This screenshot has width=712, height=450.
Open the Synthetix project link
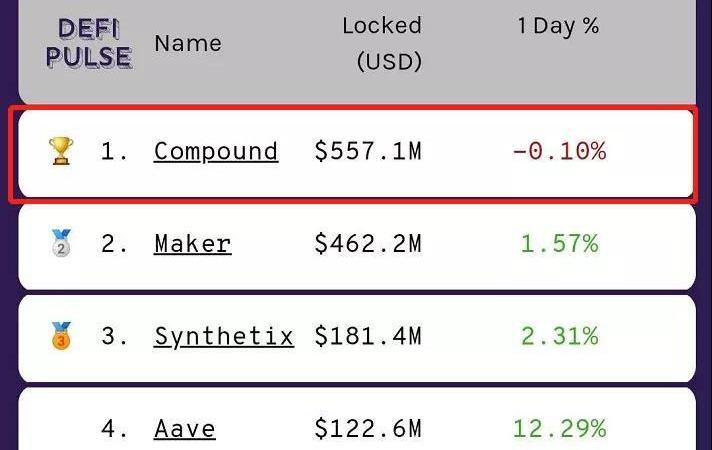(224, 337)
